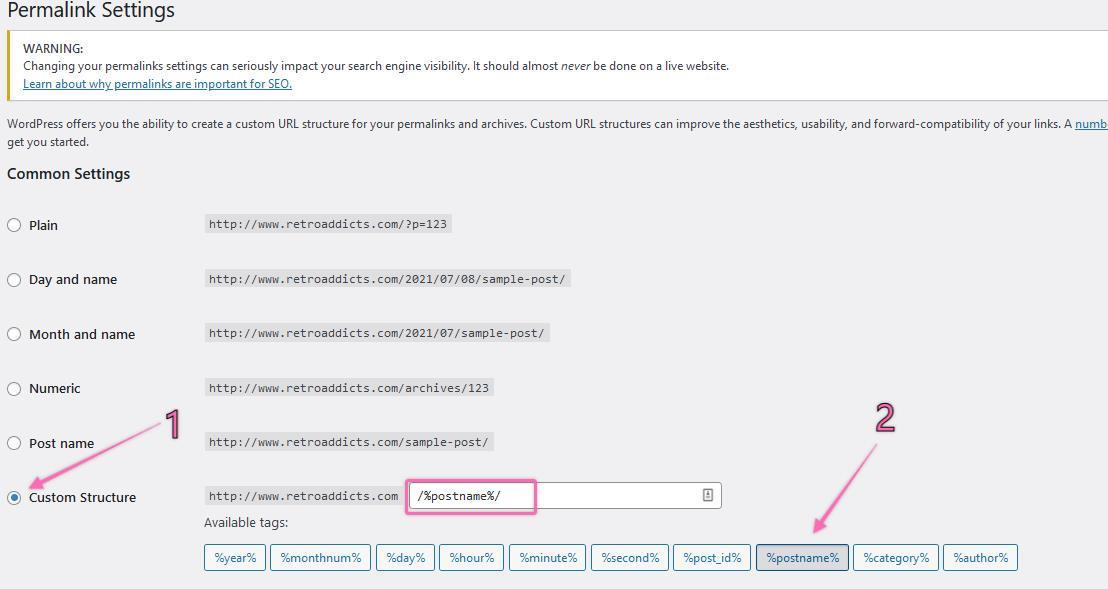Add the %hour% tag
The image size is (1108, 589).
coord(471,557)
